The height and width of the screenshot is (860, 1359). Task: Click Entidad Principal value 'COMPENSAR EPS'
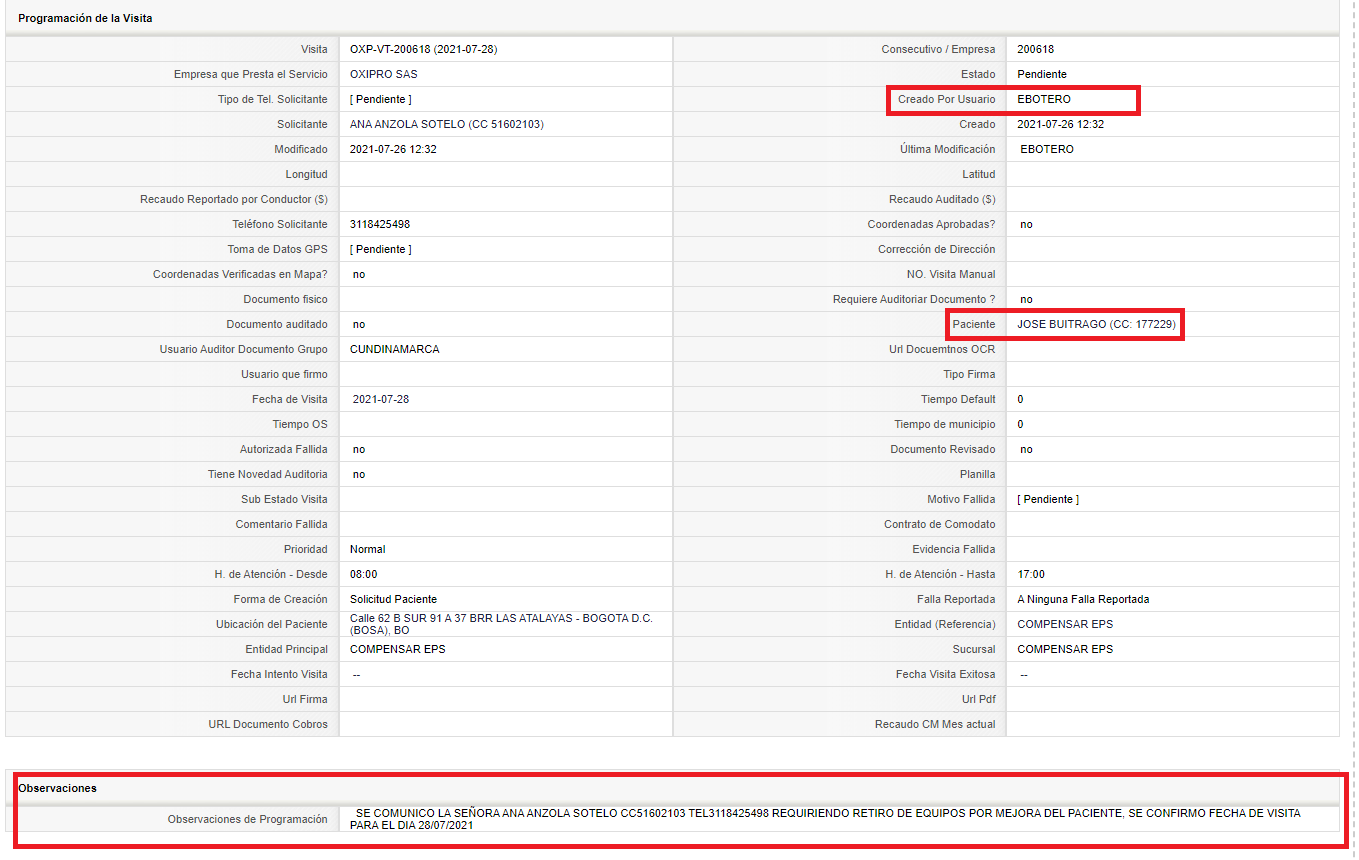398,649
